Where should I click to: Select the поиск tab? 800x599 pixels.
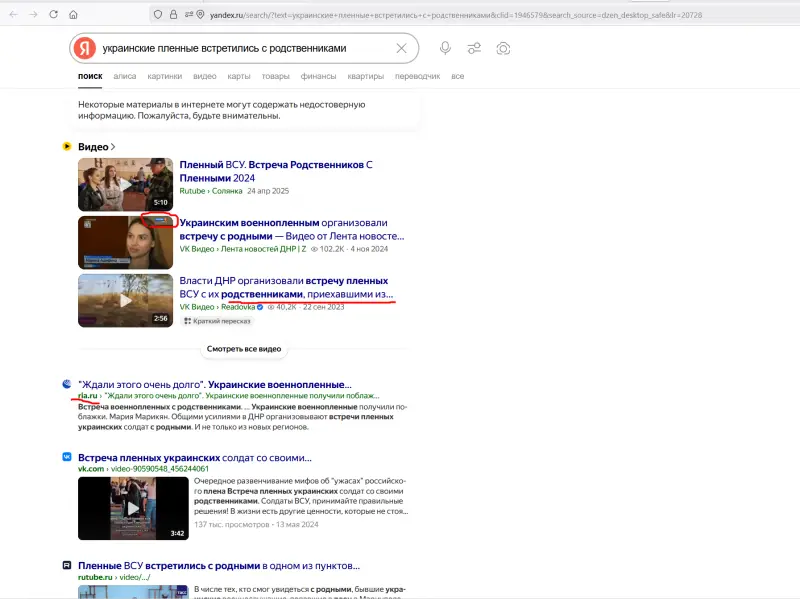[90, 76]
